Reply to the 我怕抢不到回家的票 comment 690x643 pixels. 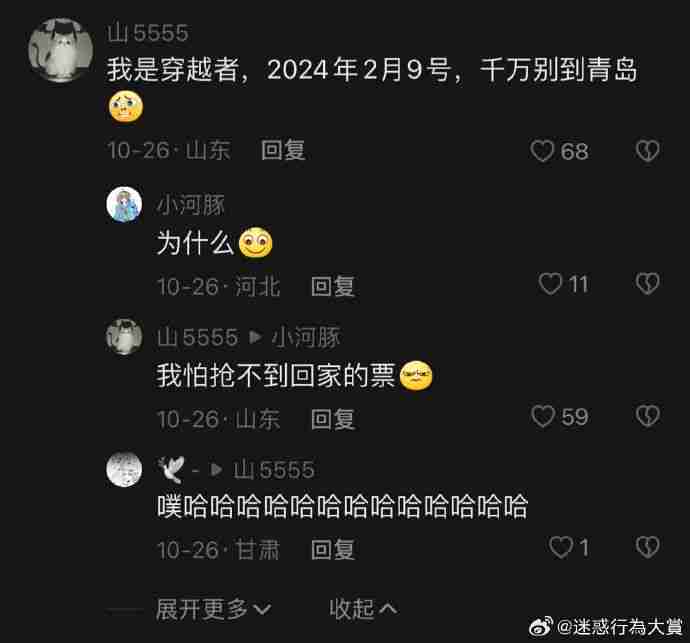333,419
